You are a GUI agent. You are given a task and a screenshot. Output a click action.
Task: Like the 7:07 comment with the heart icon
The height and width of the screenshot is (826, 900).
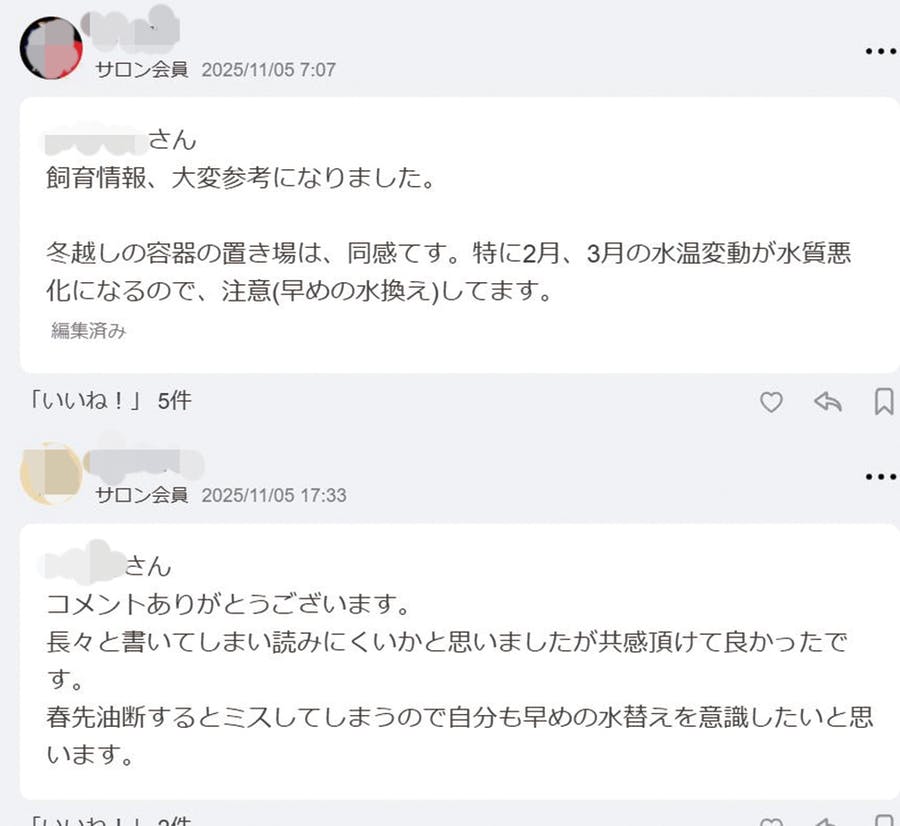coord(771,402)
